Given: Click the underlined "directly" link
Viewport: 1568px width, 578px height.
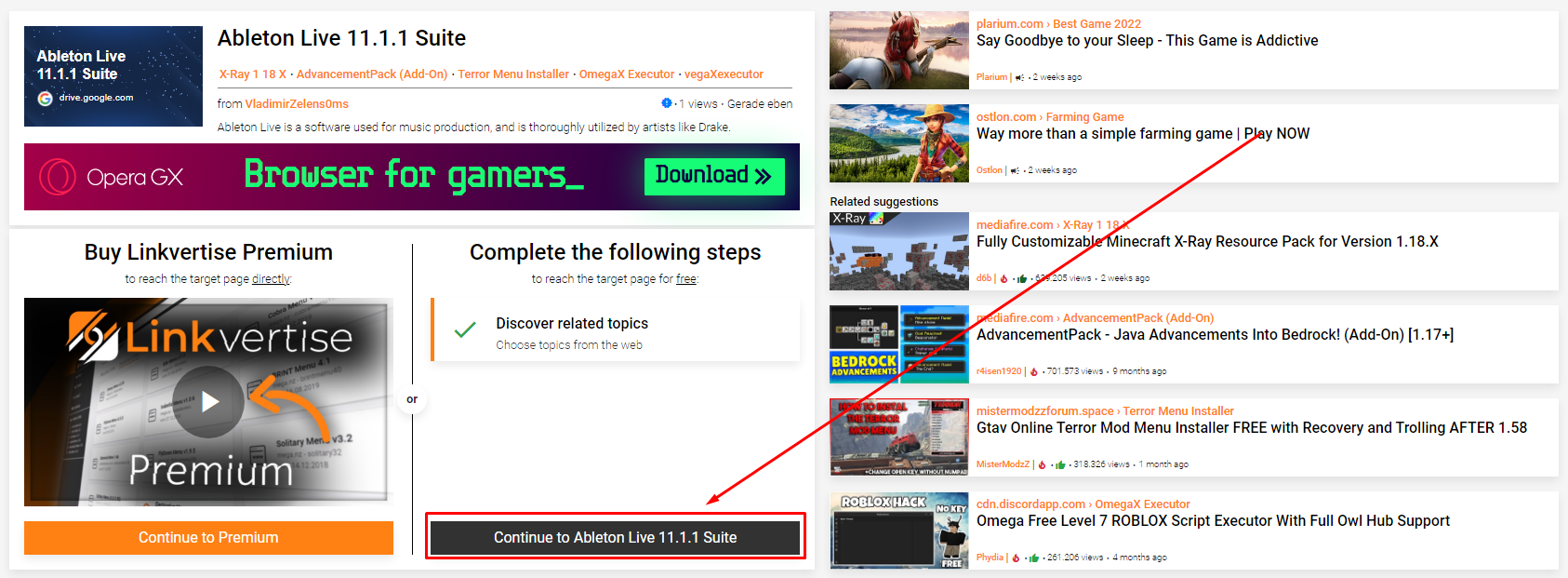Looking at the screenshot, I should tap(271, 279).
